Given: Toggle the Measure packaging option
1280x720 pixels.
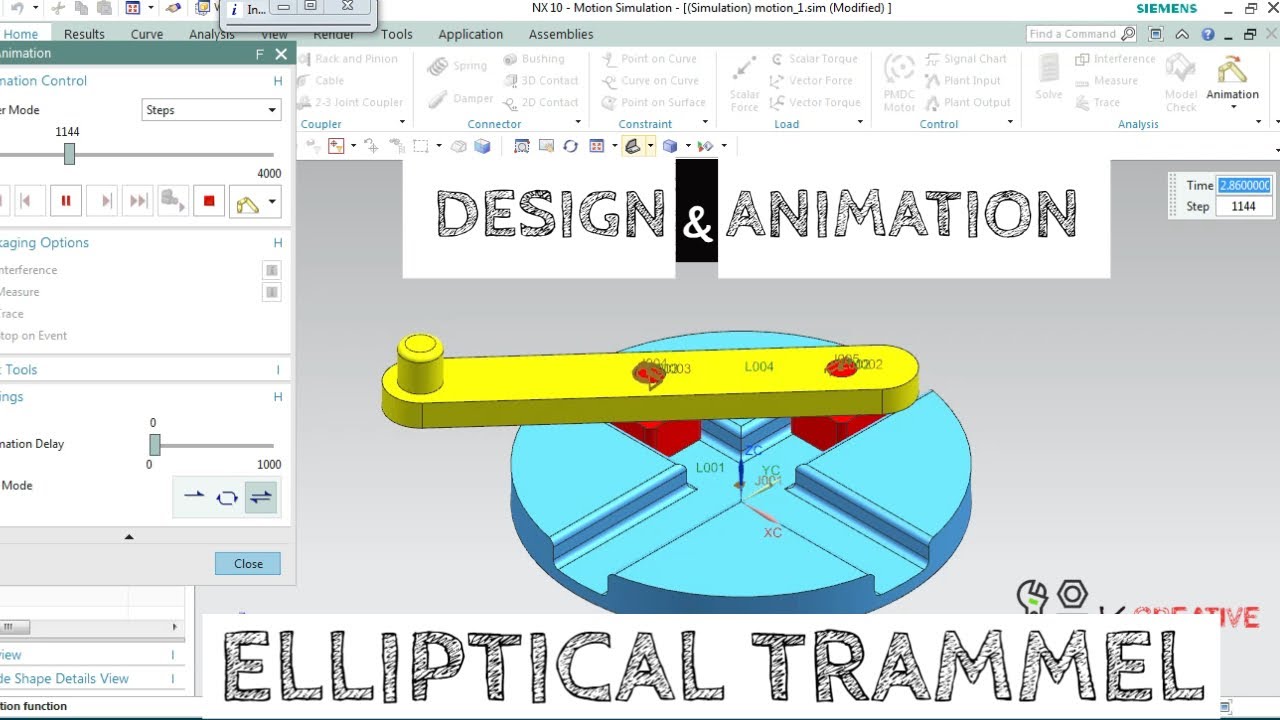Looking at the screenshot, I should click(x=20, y=292).
